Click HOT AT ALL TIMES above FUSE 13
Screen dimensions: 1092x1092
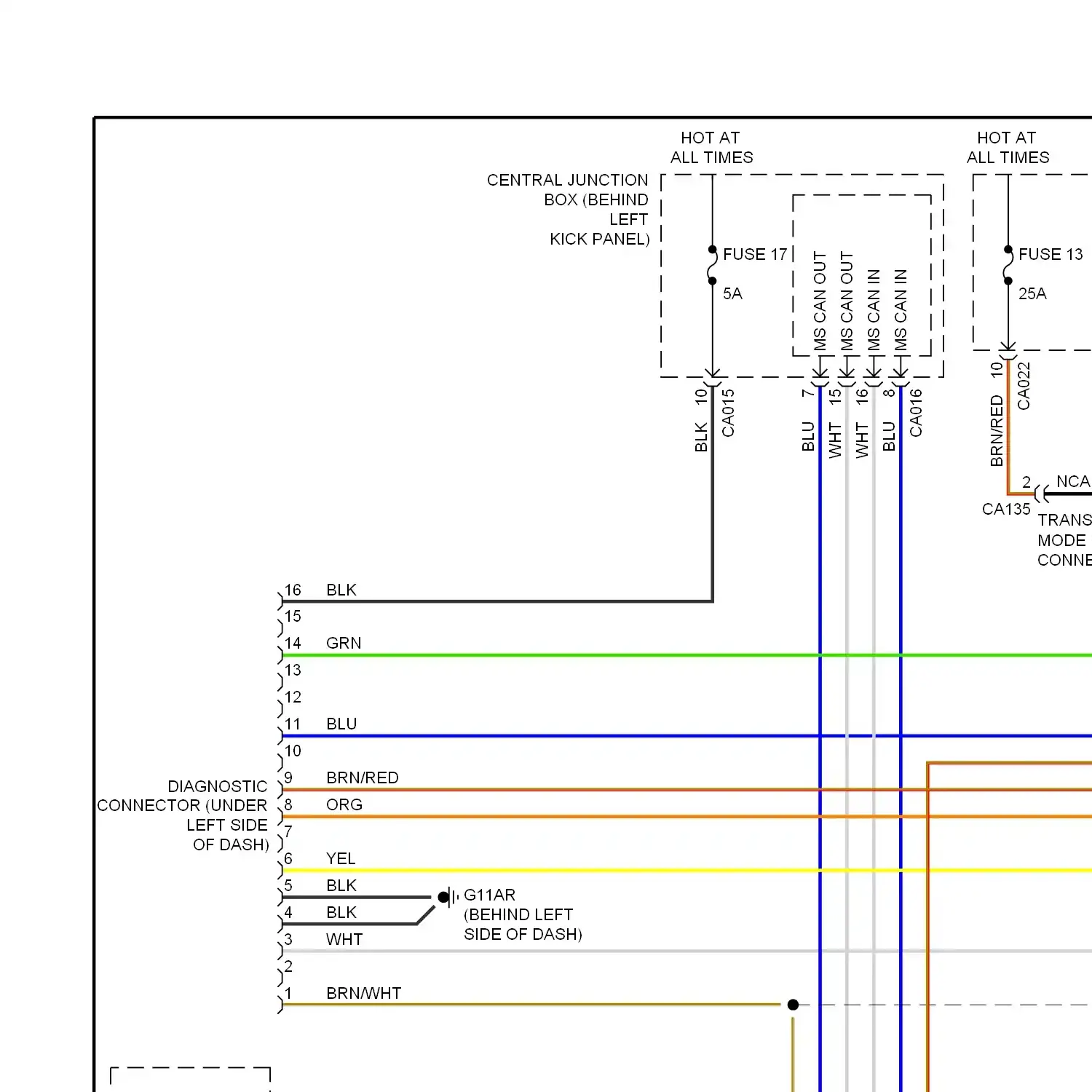[1008, 148]
